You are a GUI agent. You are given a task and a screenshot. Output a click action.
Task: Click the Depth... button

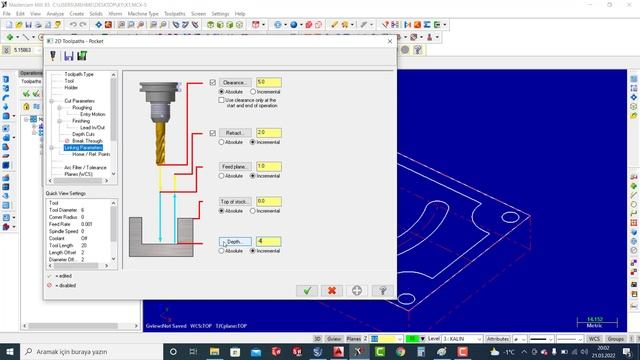click(235, 242)
